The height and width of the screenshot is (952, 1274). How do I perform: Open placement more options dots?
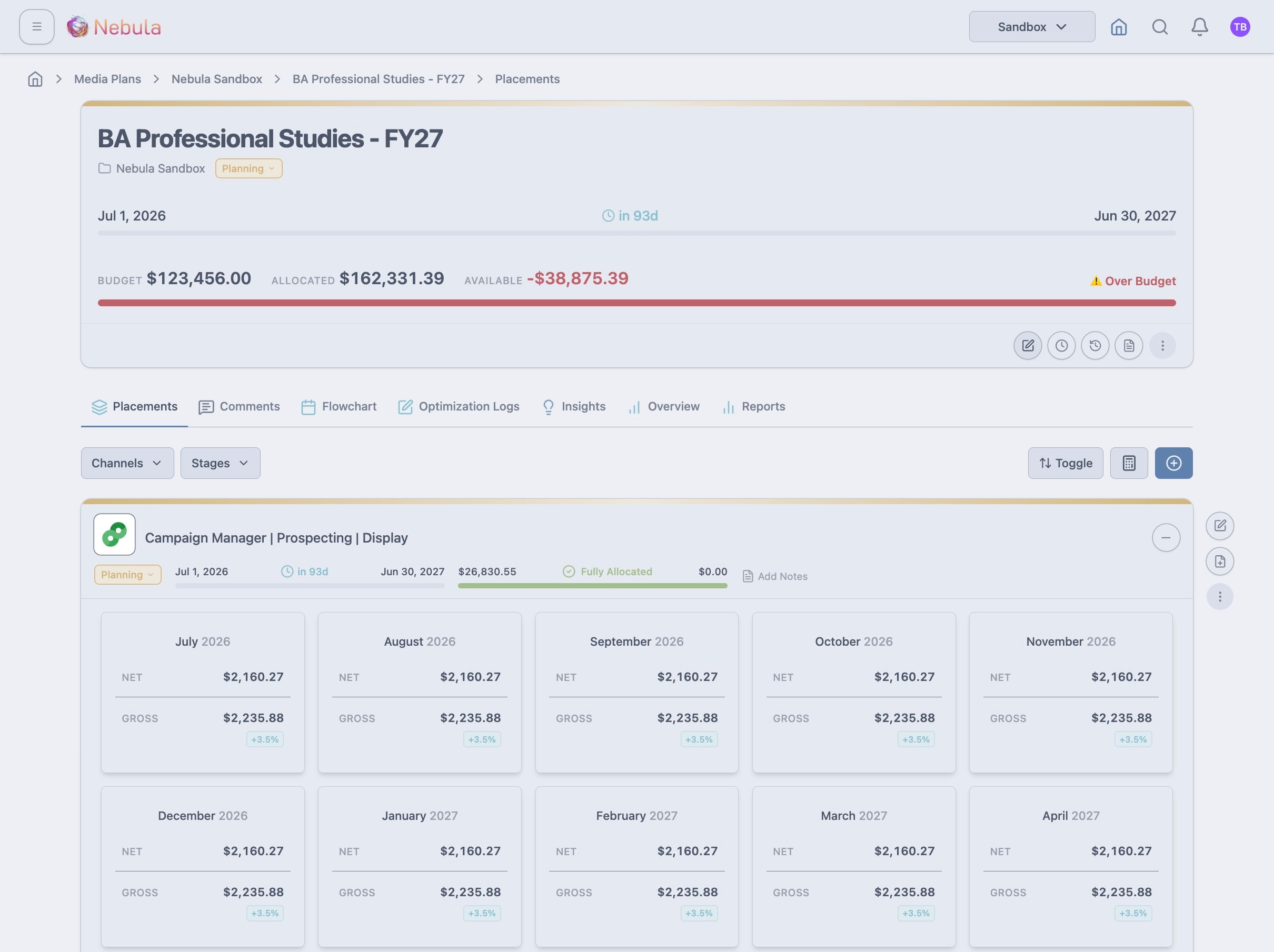pyautogui.click(x=1219, y=596)
